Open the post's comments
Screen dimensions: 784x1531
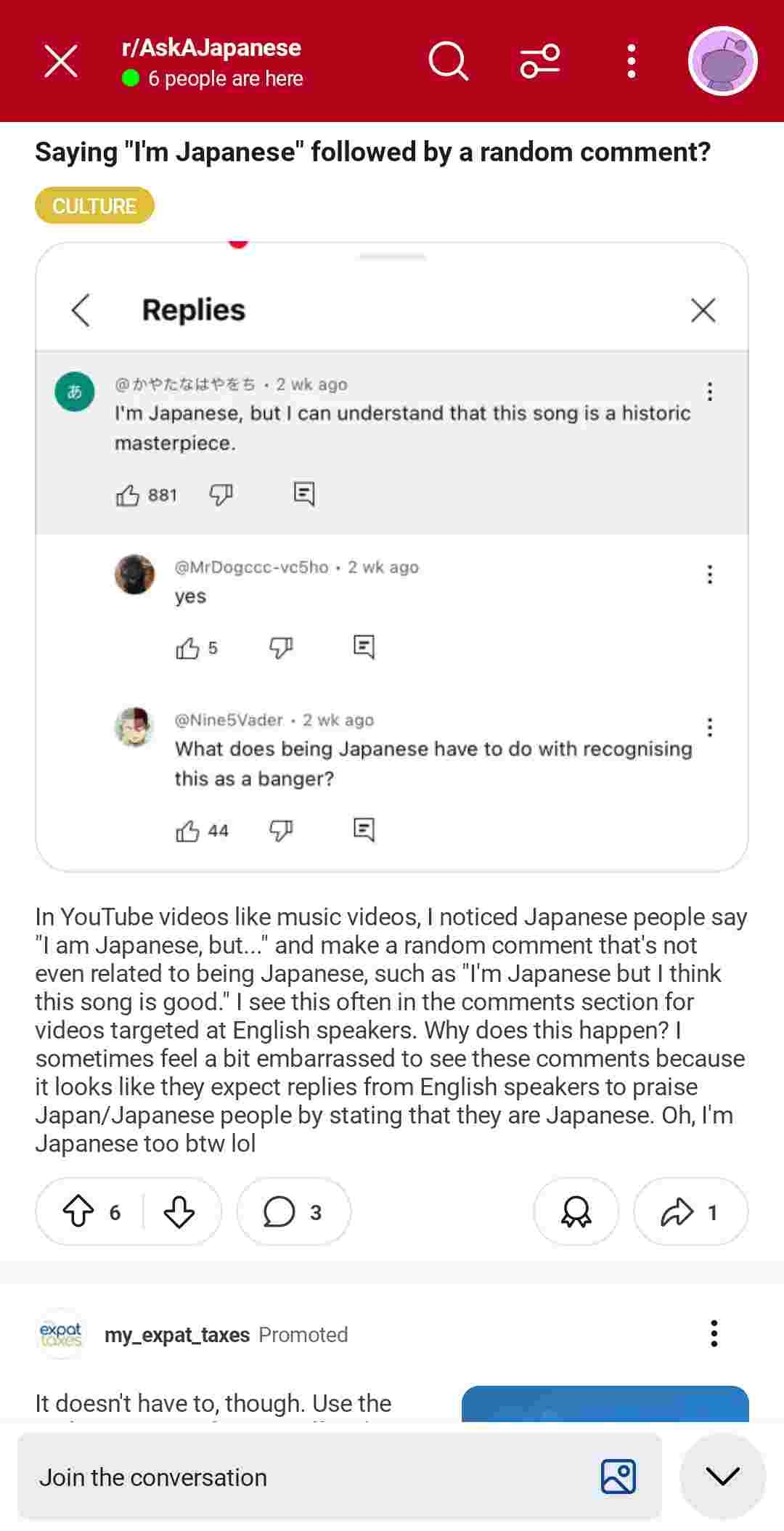[x=293, y=1211]
